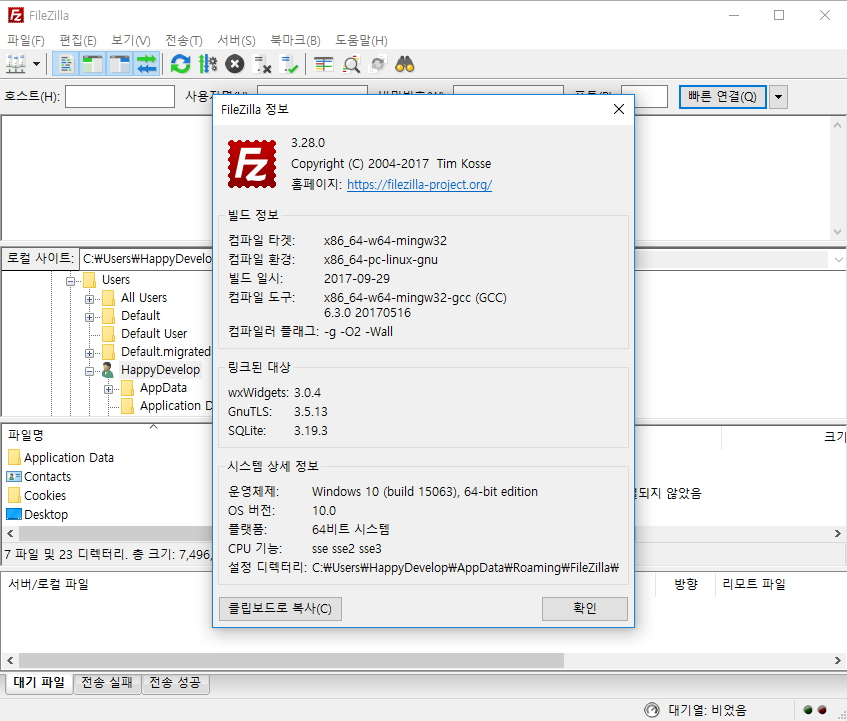The image size is (847, 721).
Task: Toggle the remote directory tree view
Action: [120, 64]
